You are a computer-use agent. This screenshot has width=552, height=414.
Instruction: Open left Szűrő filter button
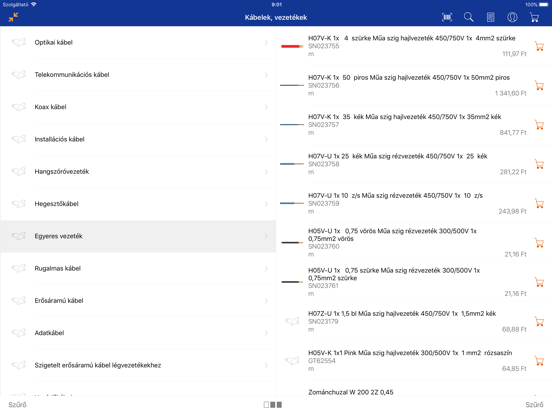click(x=17, y=405)
